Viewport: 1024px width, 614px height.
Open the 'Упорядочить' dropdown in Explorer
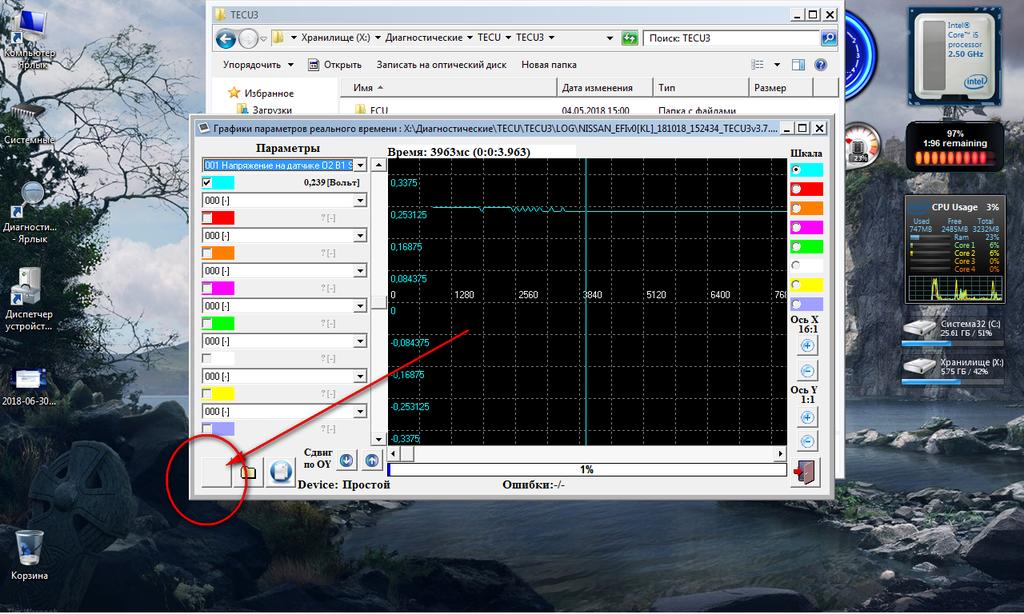click(258, 65)
